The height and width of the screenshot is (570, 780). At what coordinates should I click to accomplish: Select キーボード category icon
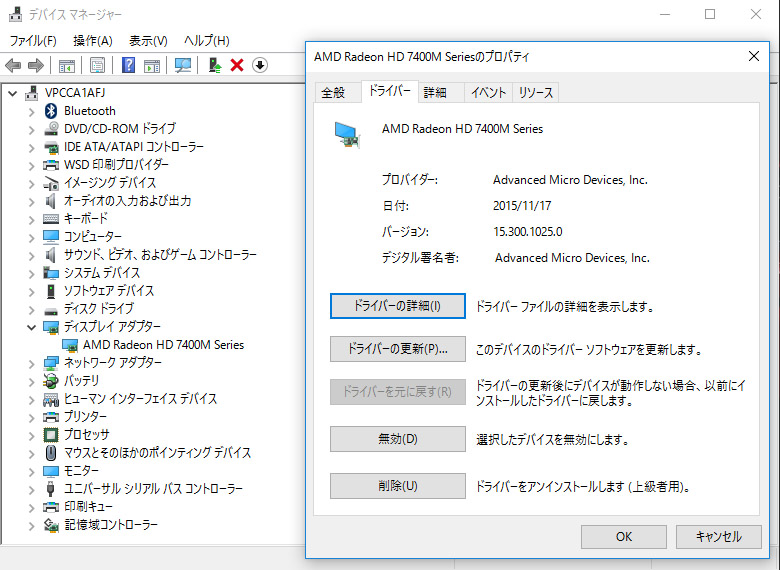pos(51,219)
